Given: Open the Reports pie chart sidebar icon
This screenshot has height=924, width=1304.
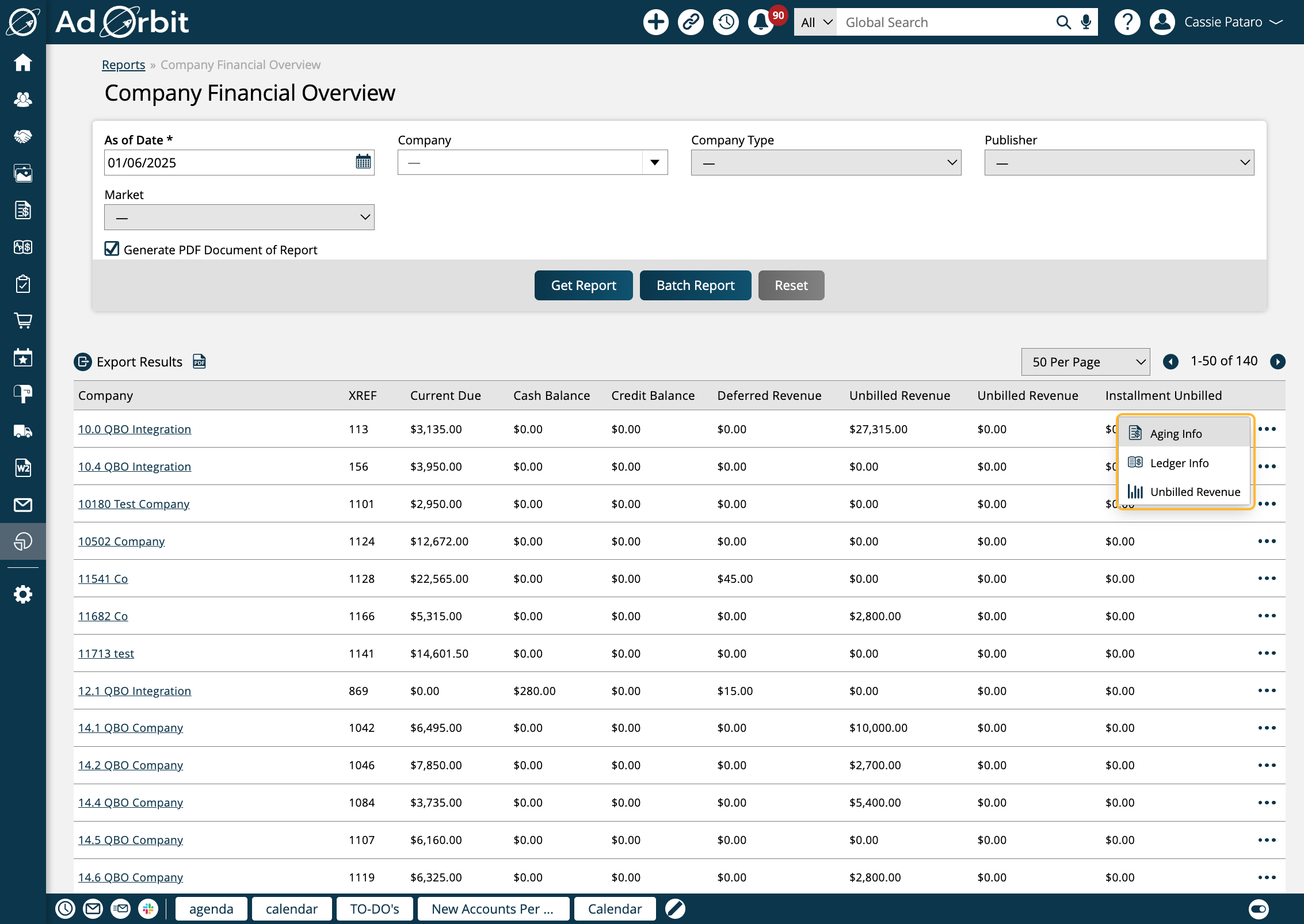Looking at the screenshot, I should (x=23, y=541).
